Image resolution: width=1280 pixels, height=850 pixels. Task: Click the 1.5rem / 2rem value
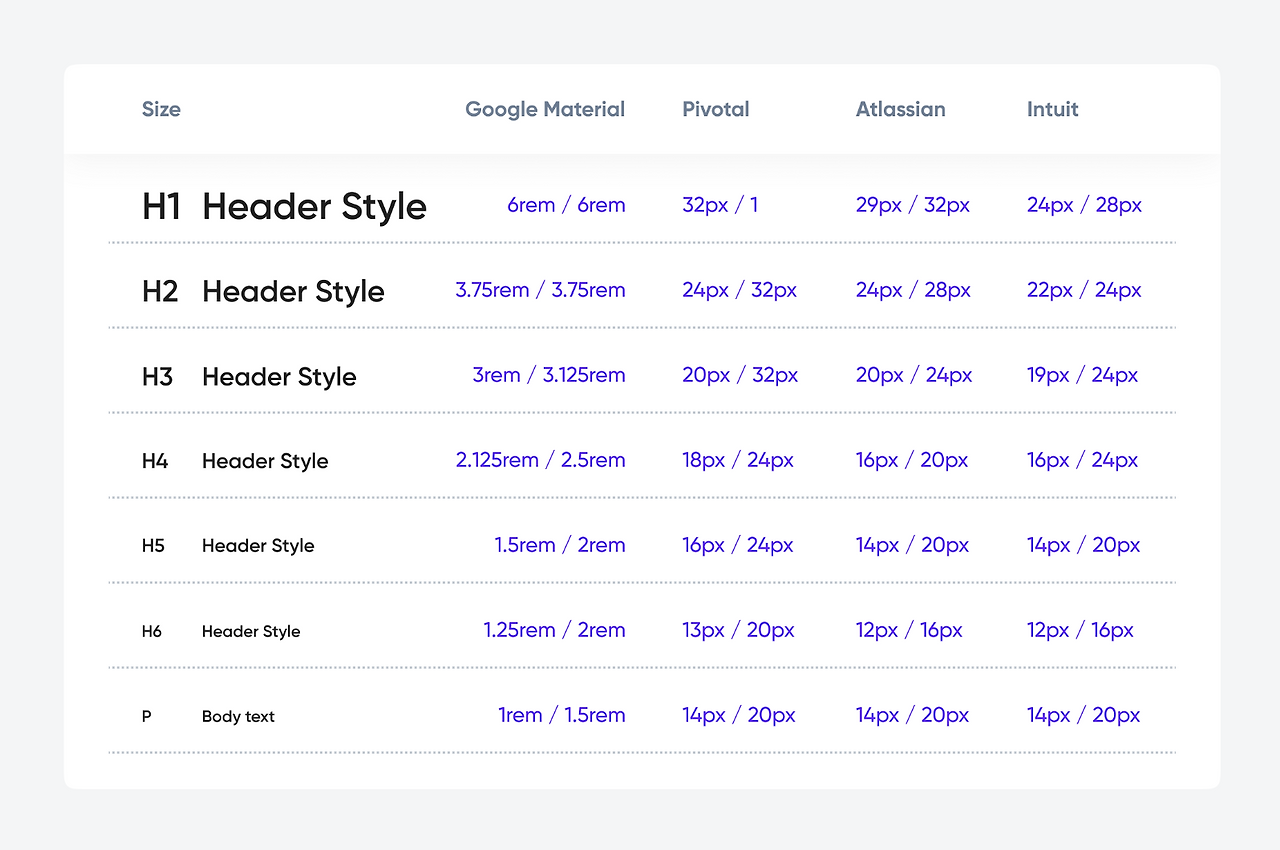click(x=560, y=545)
